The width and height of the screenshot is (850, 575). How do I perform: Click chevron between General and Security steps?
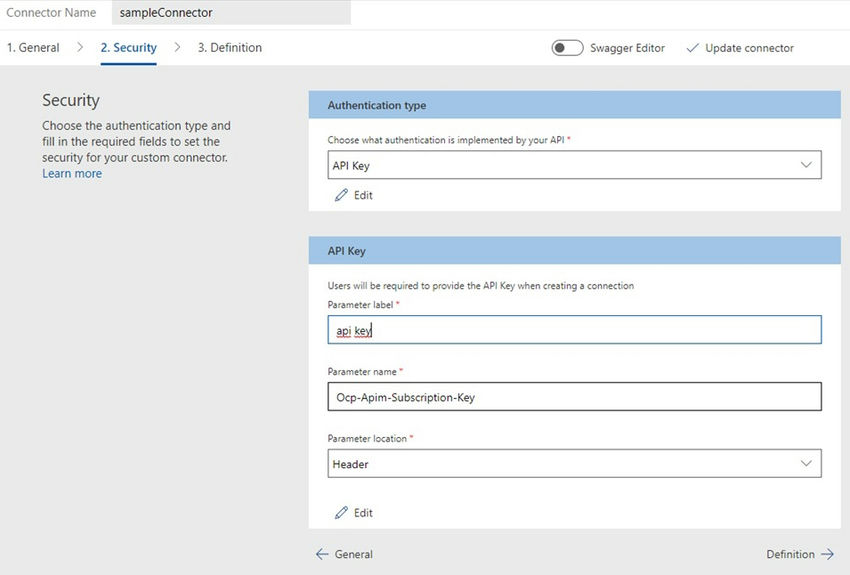click(x=80, y=47)
